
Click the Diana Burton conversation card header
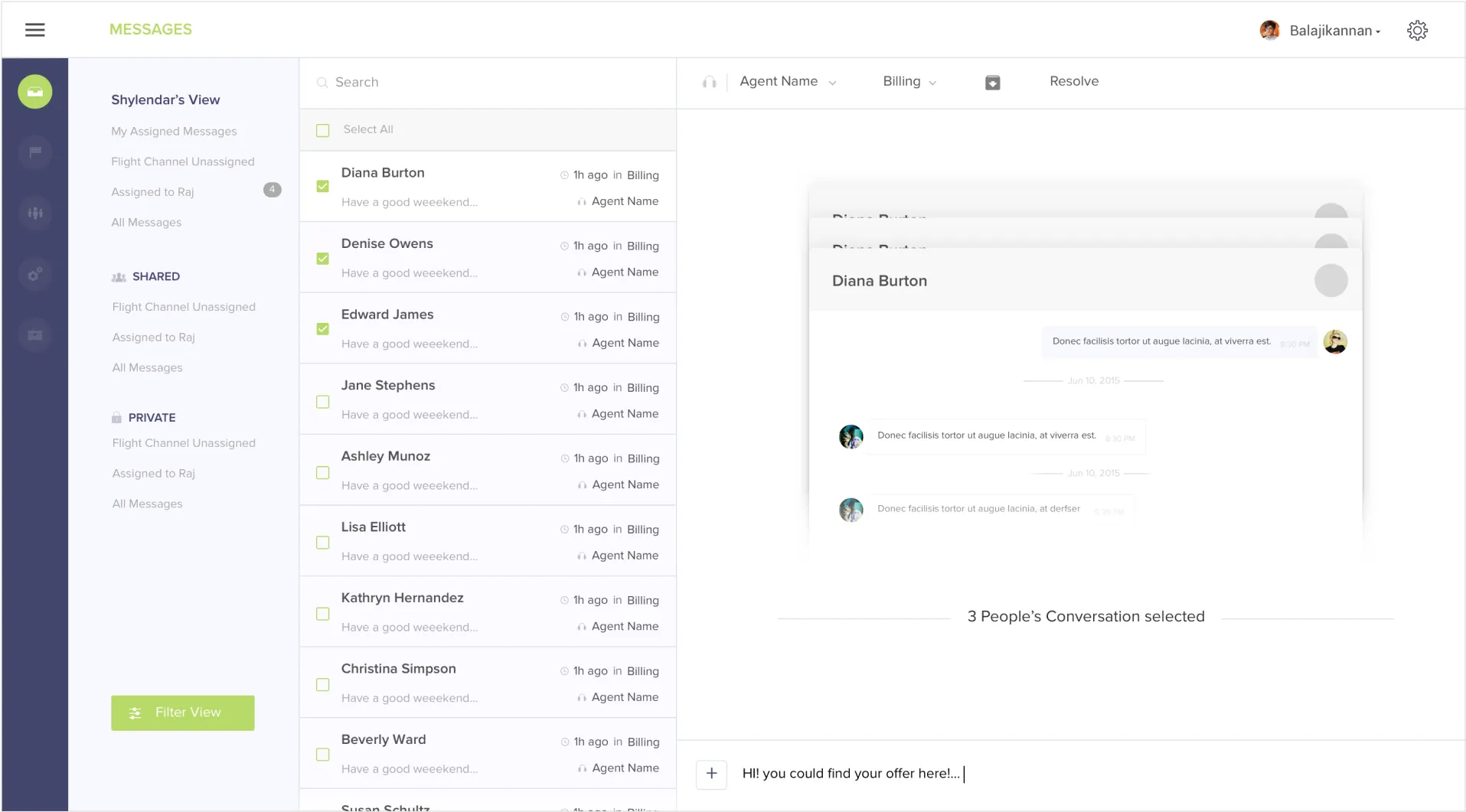[x=1086, y=280]
